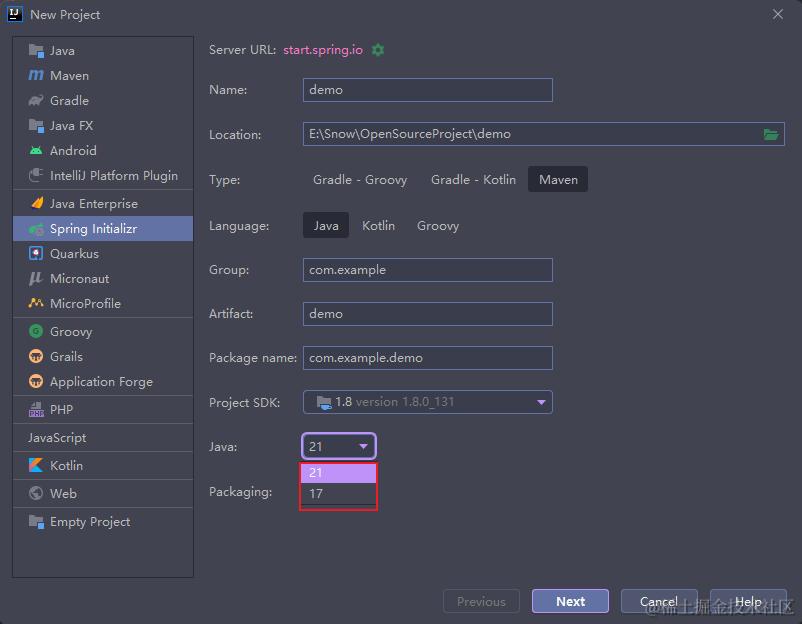
Task: Open the Project SDK dropdown
Action: (428, 402)
